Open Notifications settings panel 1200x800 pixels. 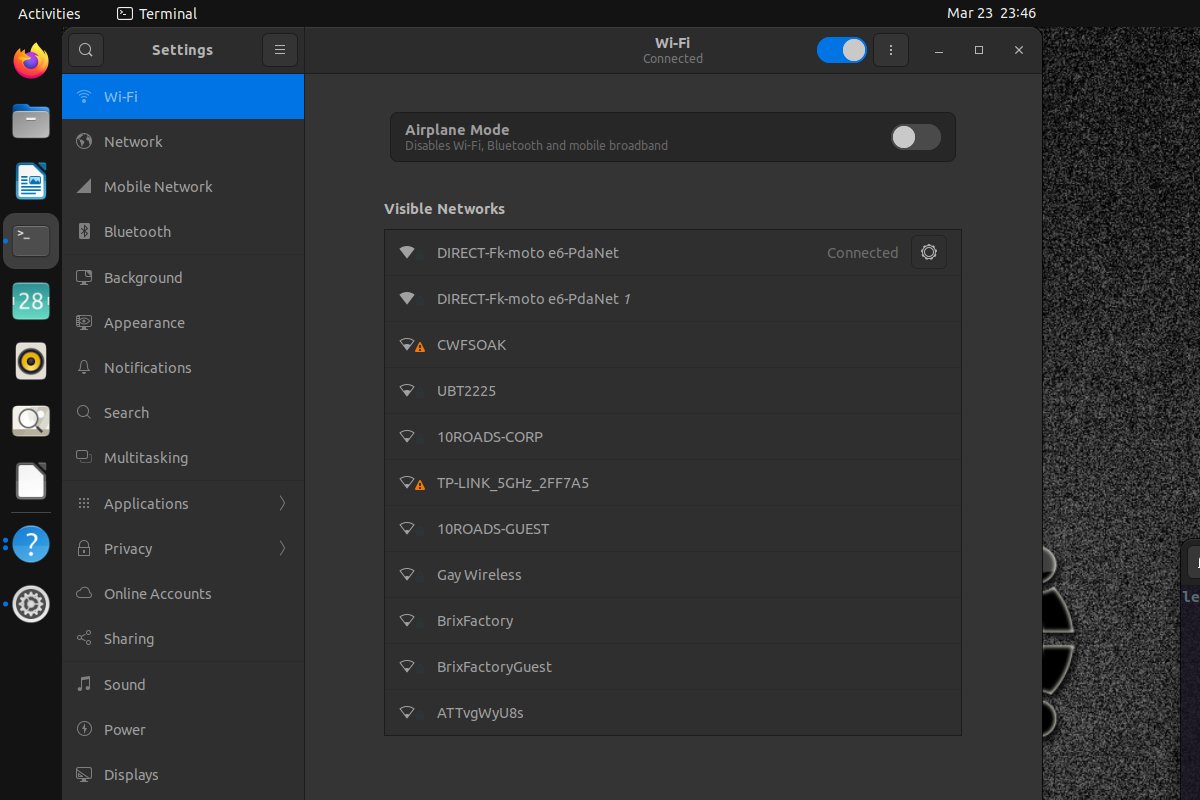coord(183,368)
